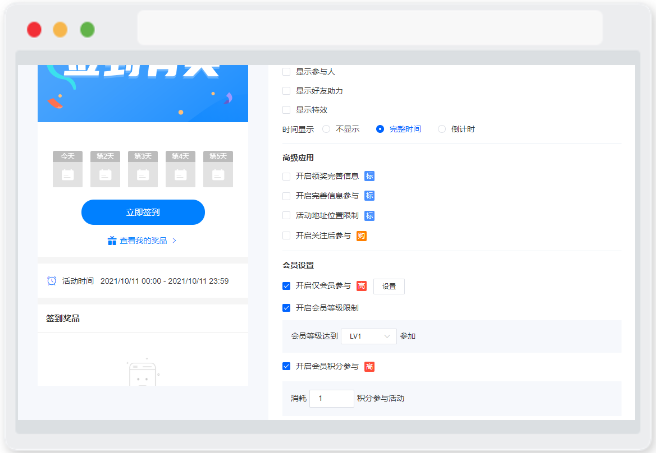The height and width of the screenshot is (453, 656).
Task: Enable the 显示好友助力 checkbox
Action: [x=286, y=91]
